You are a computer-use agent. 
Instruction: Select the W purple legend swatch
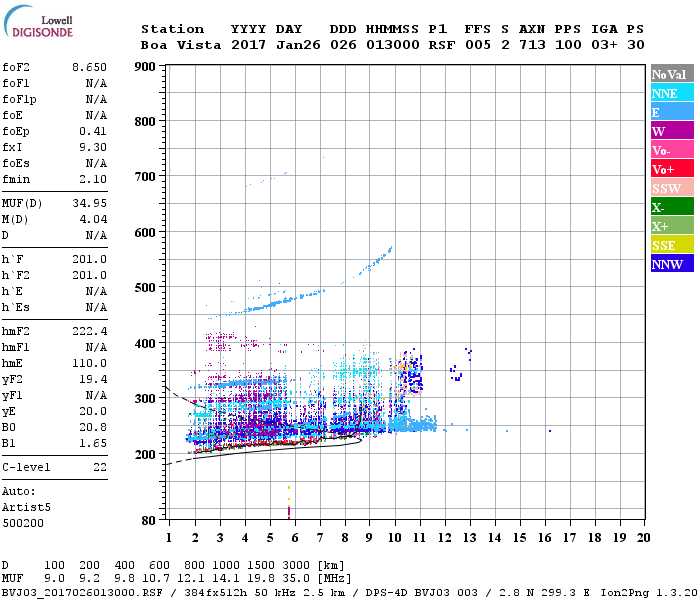(669, 131)
